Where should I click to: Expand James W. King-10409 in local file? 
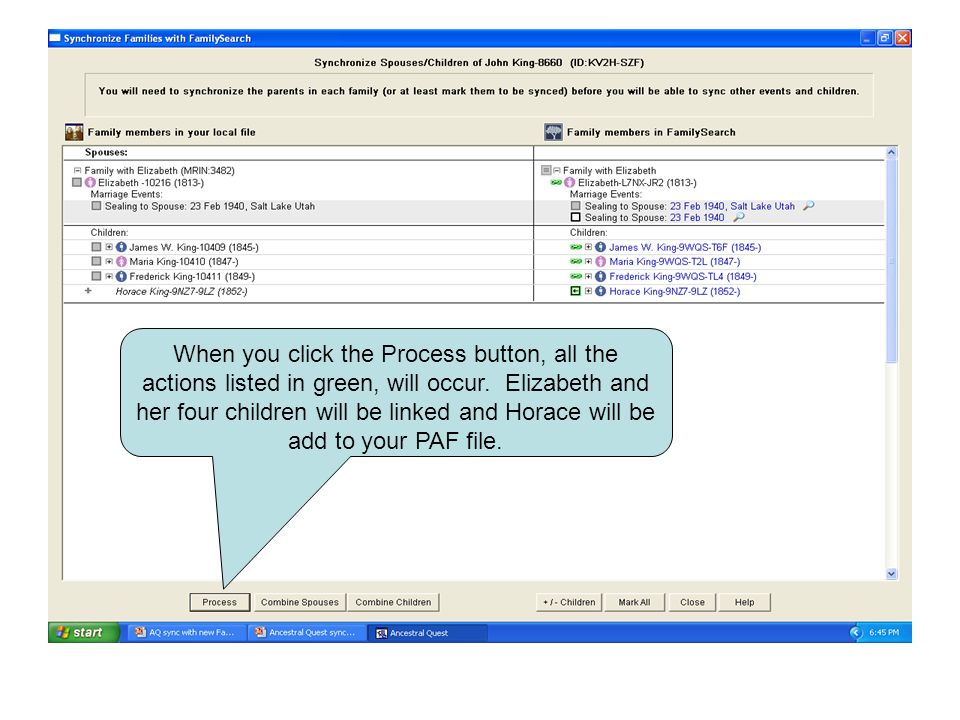(109, 247)
